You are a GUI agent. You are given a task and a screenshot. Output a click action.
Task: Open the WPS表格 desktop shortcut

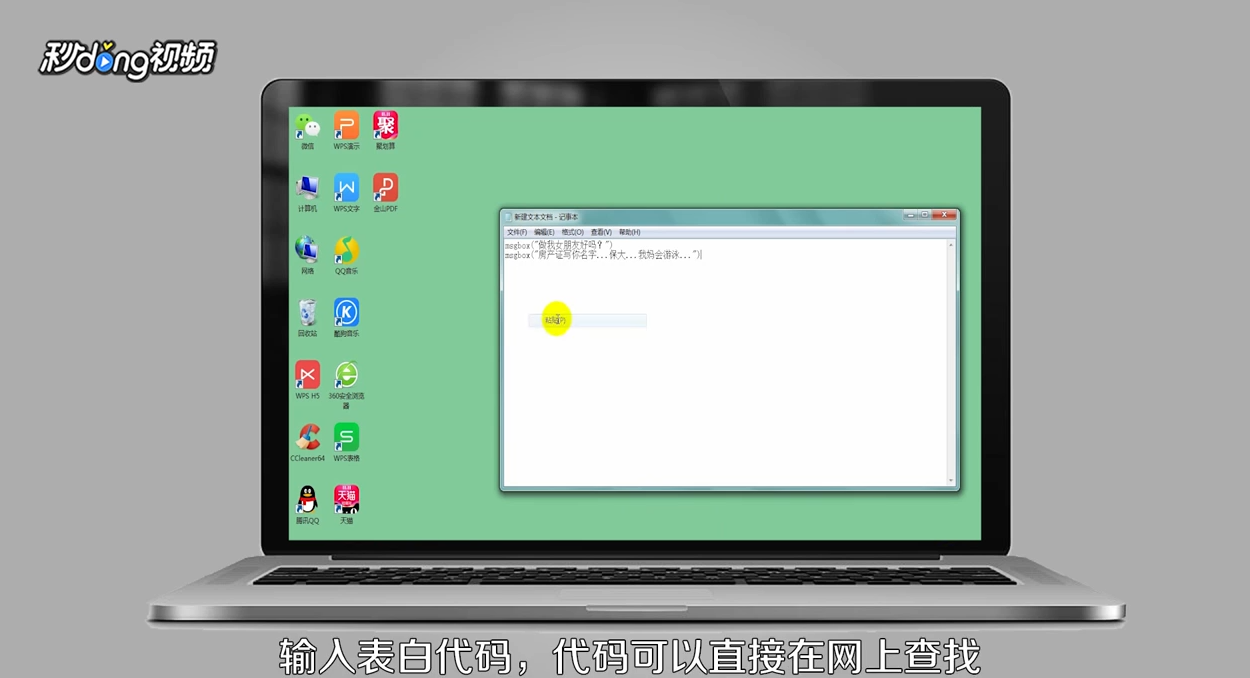(346, 443)
